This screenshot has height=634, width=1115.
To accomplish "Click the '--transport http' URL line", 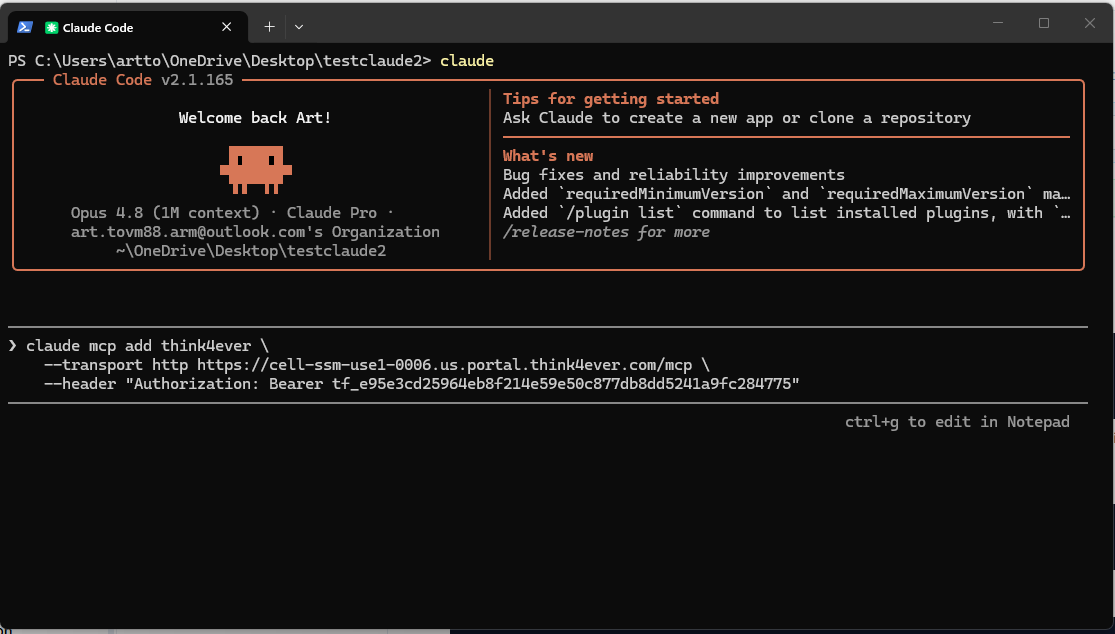I will [376, 365].
